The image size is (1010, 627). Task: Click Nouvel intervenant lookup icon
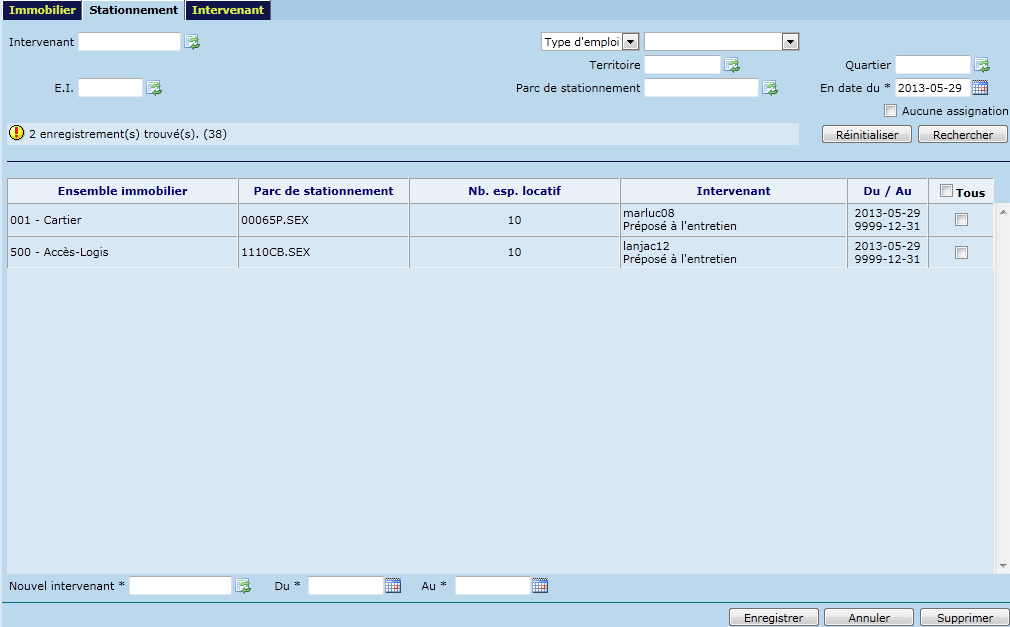tap(243, 586)
